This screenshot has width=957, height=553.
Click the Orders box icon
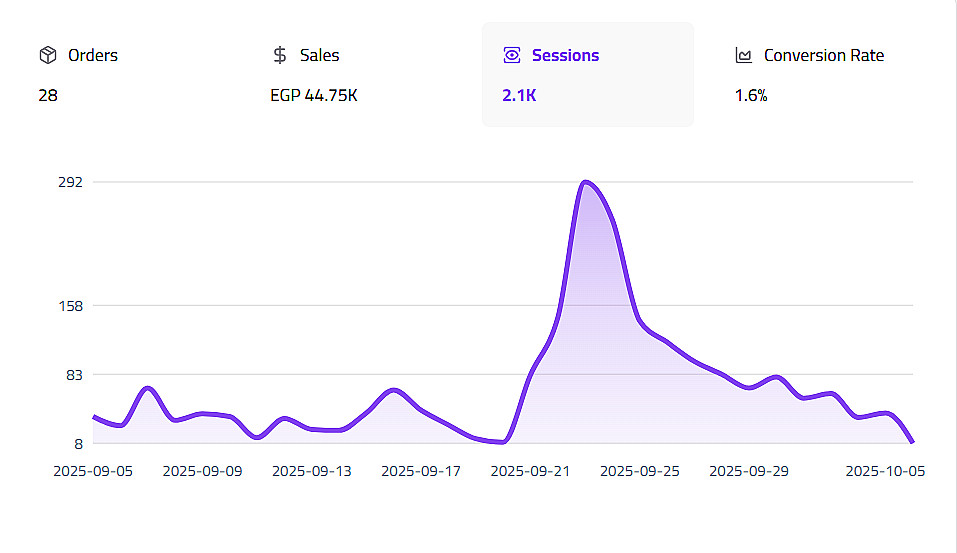pyautogui.click(x=47, y=55)
